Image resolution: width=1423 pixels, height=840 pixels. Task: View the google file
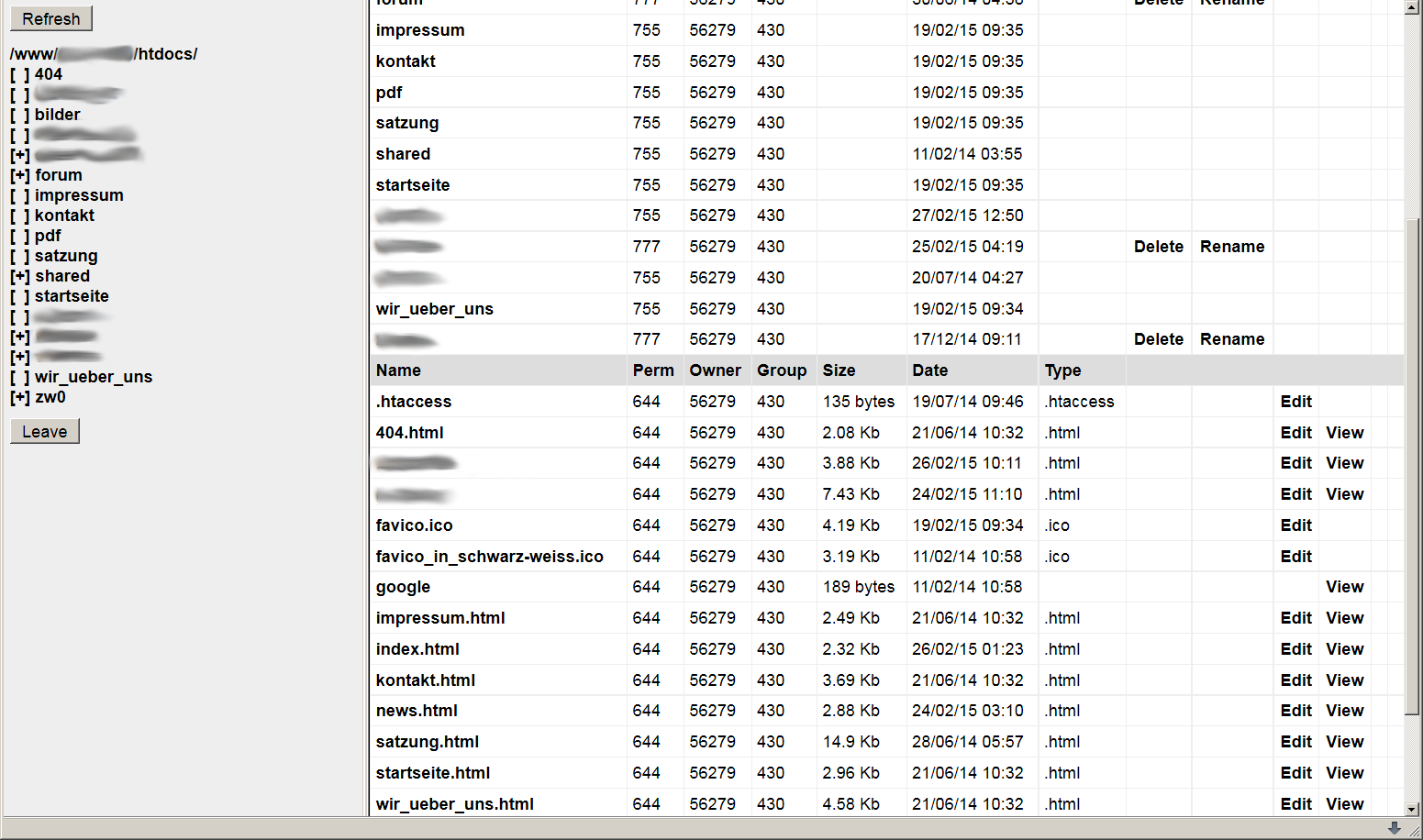click(x=1344, y=587)
